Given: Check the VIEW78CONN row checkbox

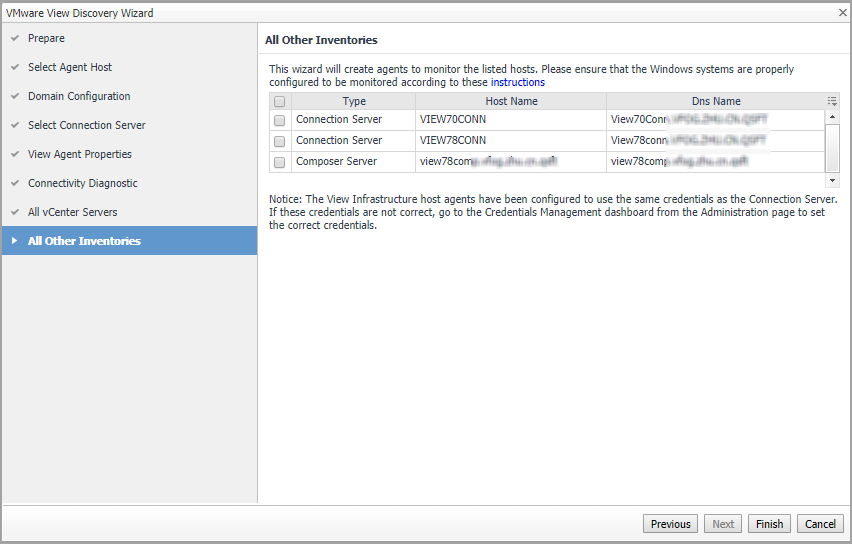Looking at the screenshot, I should (x=279, y=141).
